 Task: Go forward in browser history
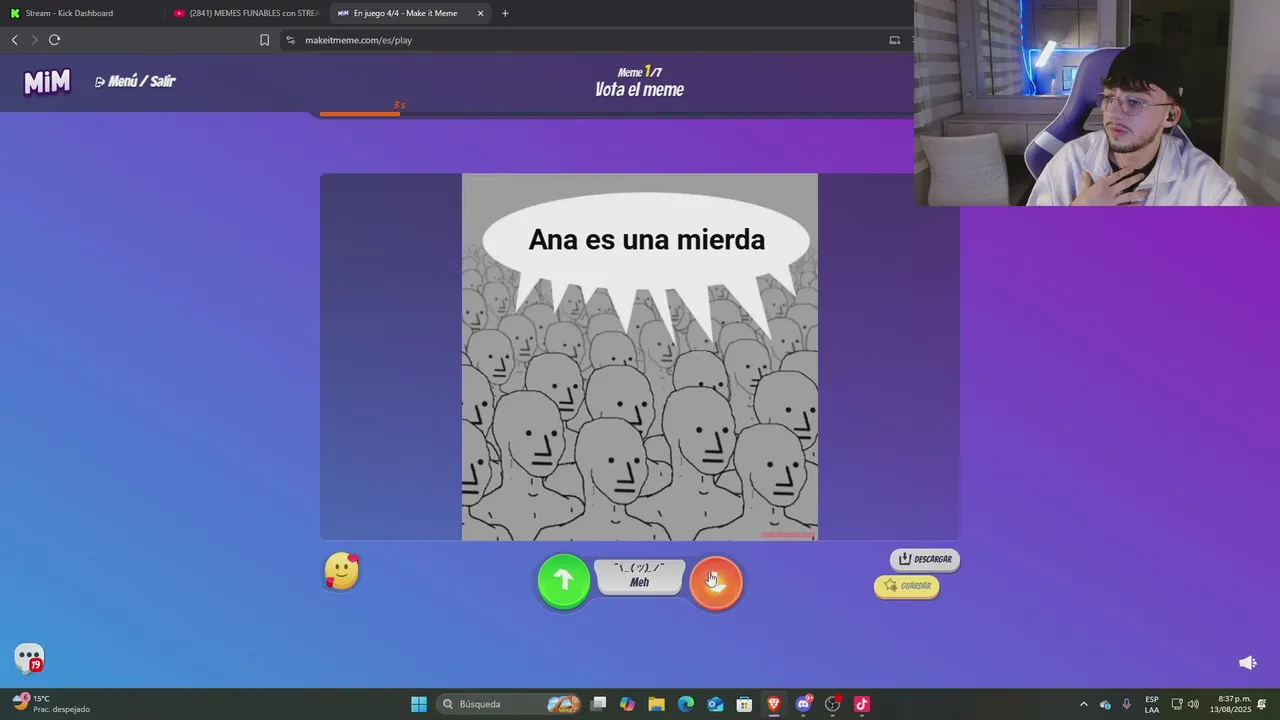(x=34, y=40)
